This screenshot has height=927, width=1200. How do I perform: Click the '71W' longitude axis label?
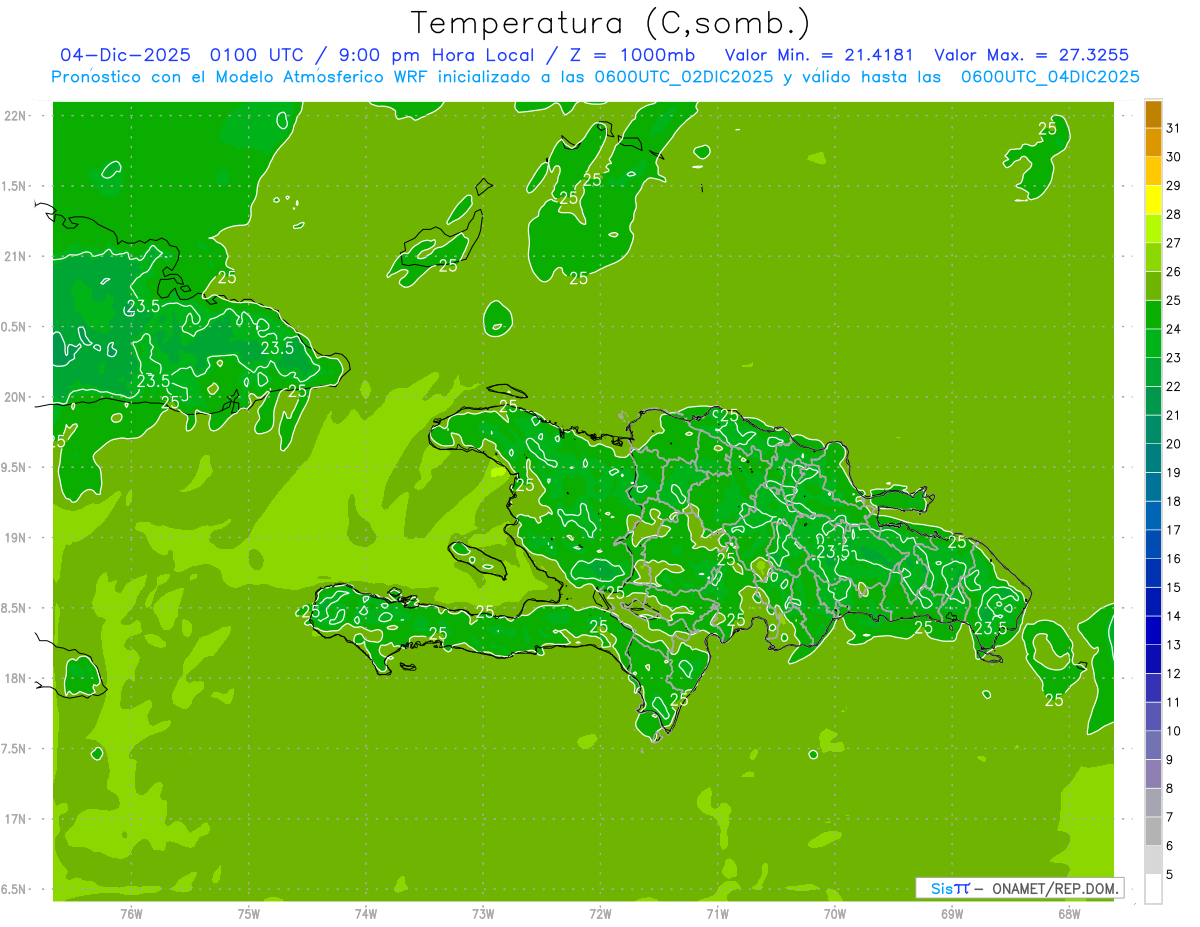[x=717, y=913]
